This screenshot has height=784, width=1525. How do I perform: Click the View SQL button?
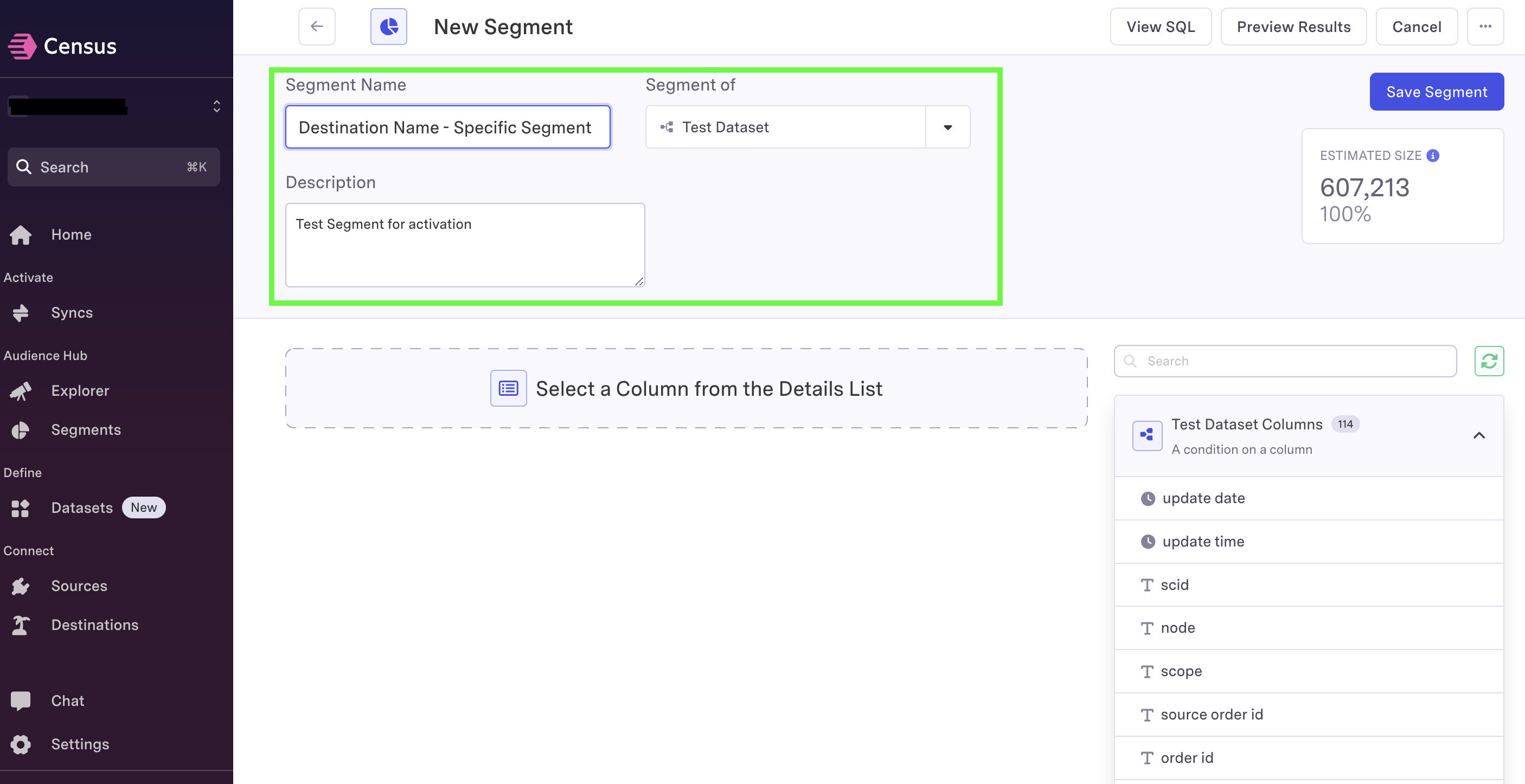[1161, 26]
